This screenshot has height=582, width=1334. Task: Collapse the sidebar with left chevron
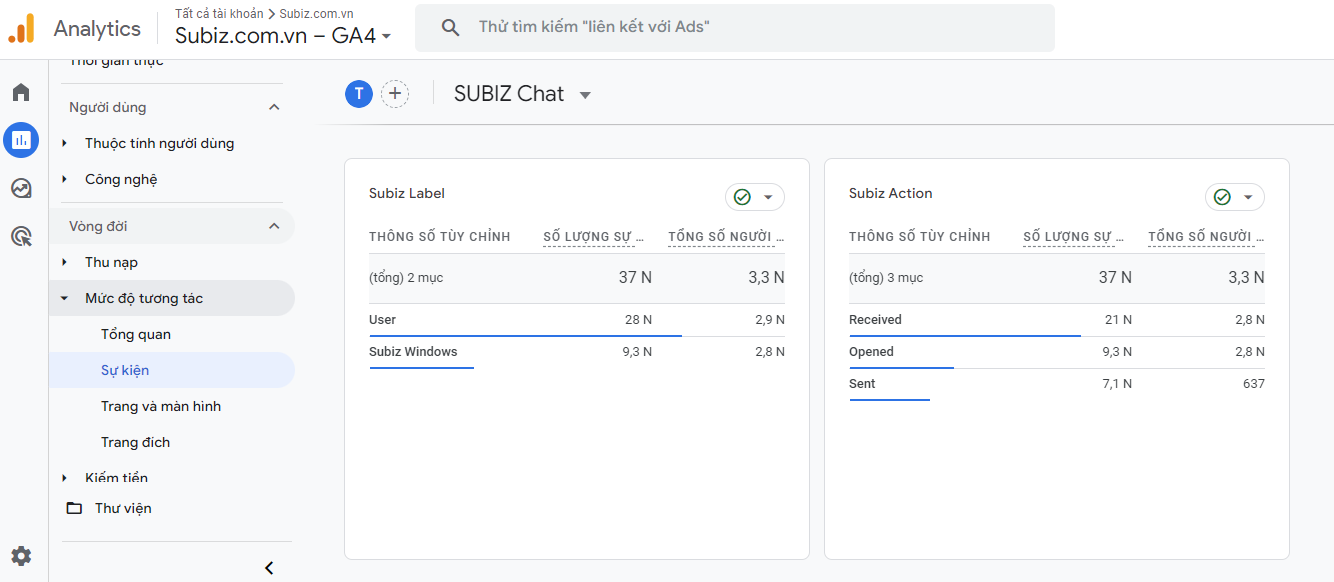pos(268,568)
